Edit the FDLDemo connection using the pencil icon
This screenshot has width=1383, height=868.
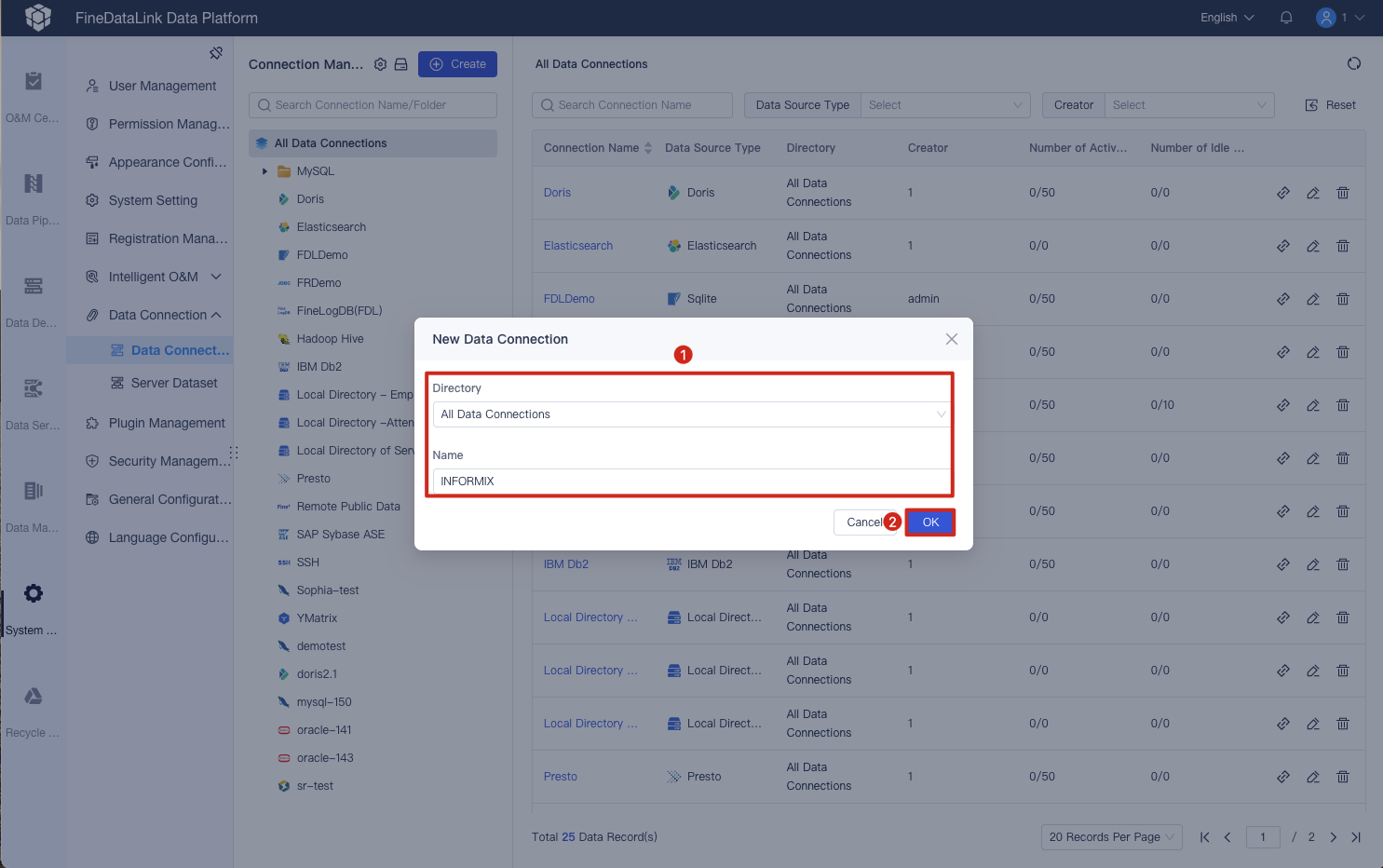1313,298
